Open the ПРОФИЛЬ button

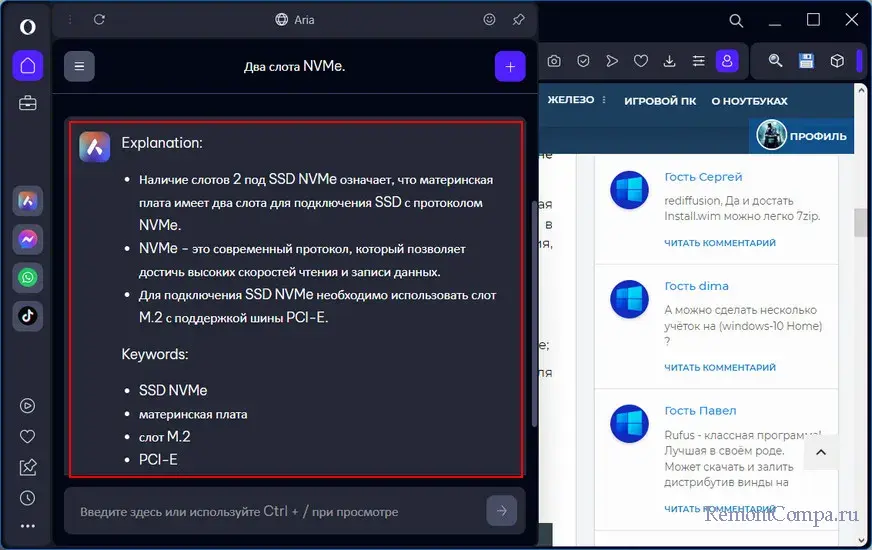coord(803,136)
